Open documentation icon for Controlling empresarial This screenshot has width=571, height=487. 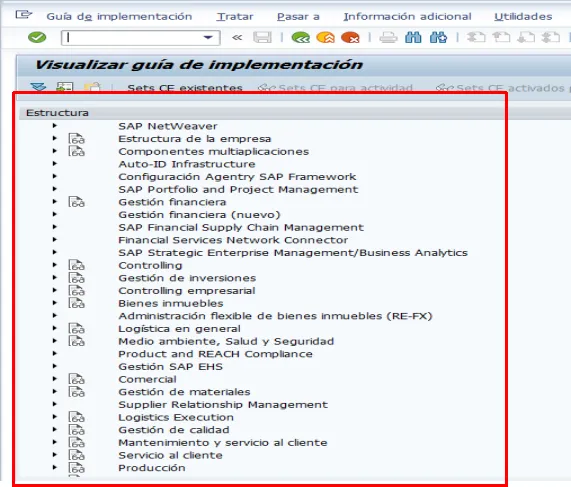tap(76, 291)
